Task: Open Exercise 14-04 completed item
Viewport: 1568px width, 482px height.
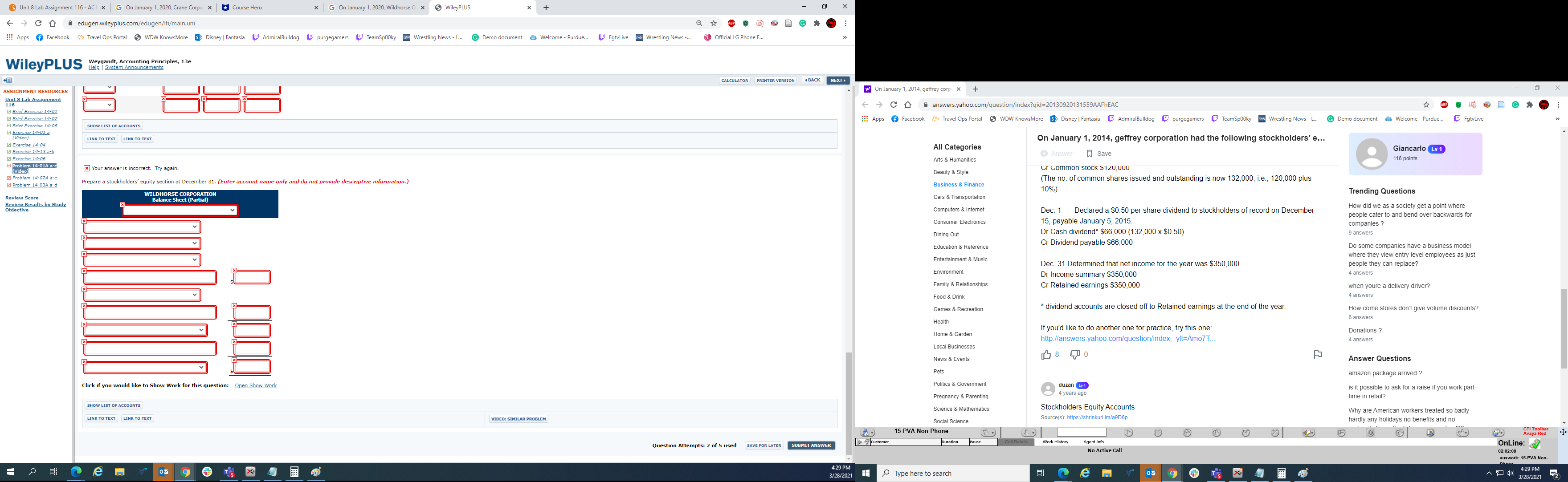Action: pyautogui.click(x=29, y=145)
